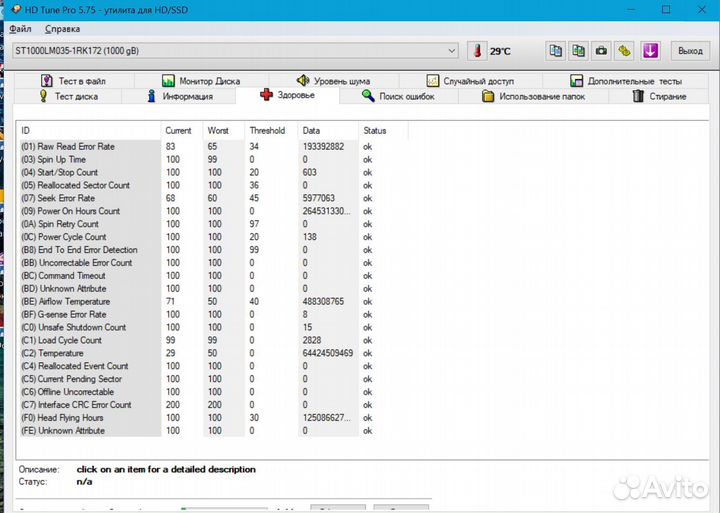
Task: Open the Справка menu
Action: [x=62, y=29]
